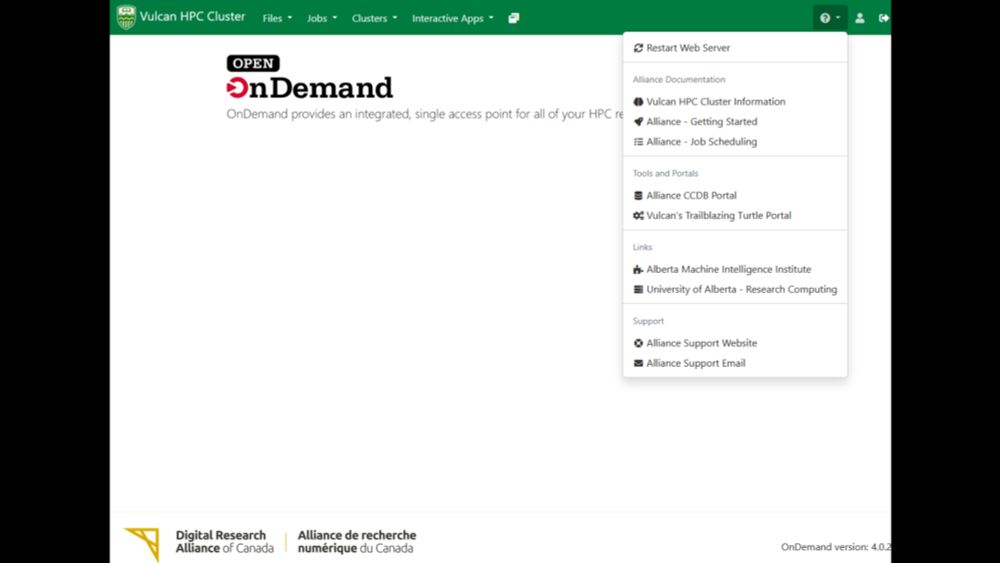1000x563 pixels.
Task: Expand the Interactive Apps dropdown
Action: pos(452,18)
